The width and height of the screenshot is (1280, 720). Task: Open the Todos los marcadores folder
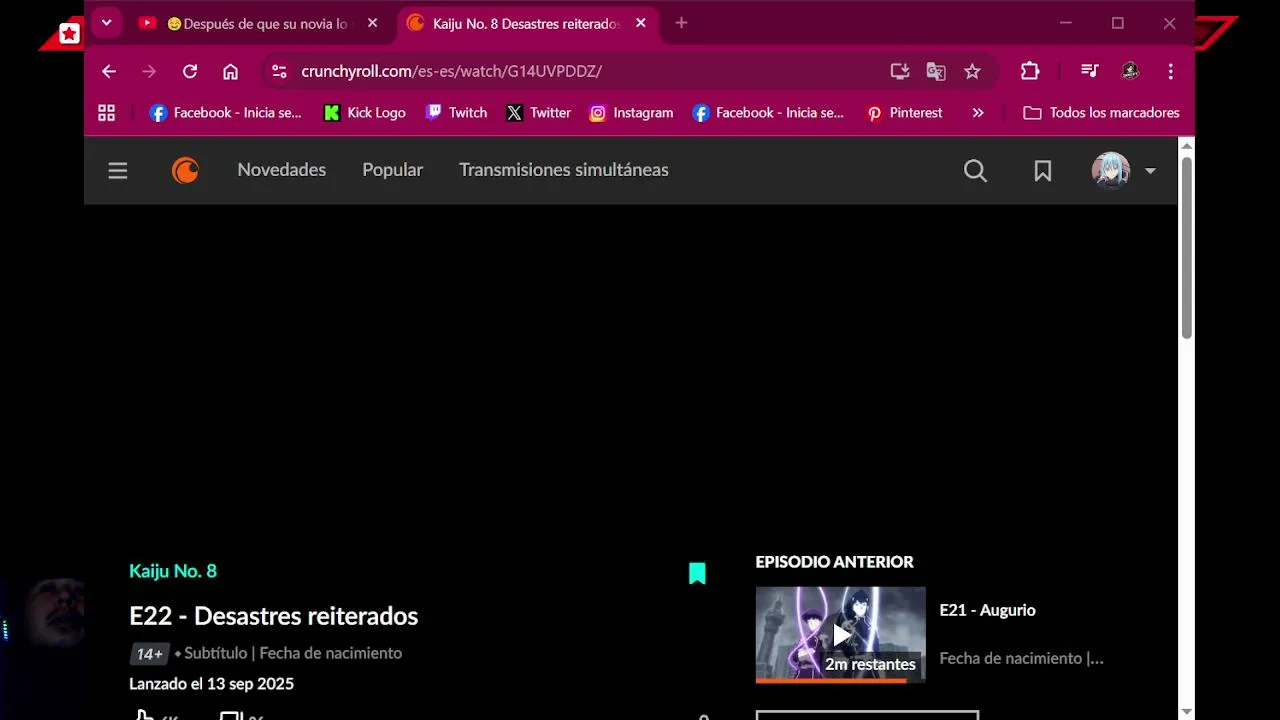point(1102,113)
